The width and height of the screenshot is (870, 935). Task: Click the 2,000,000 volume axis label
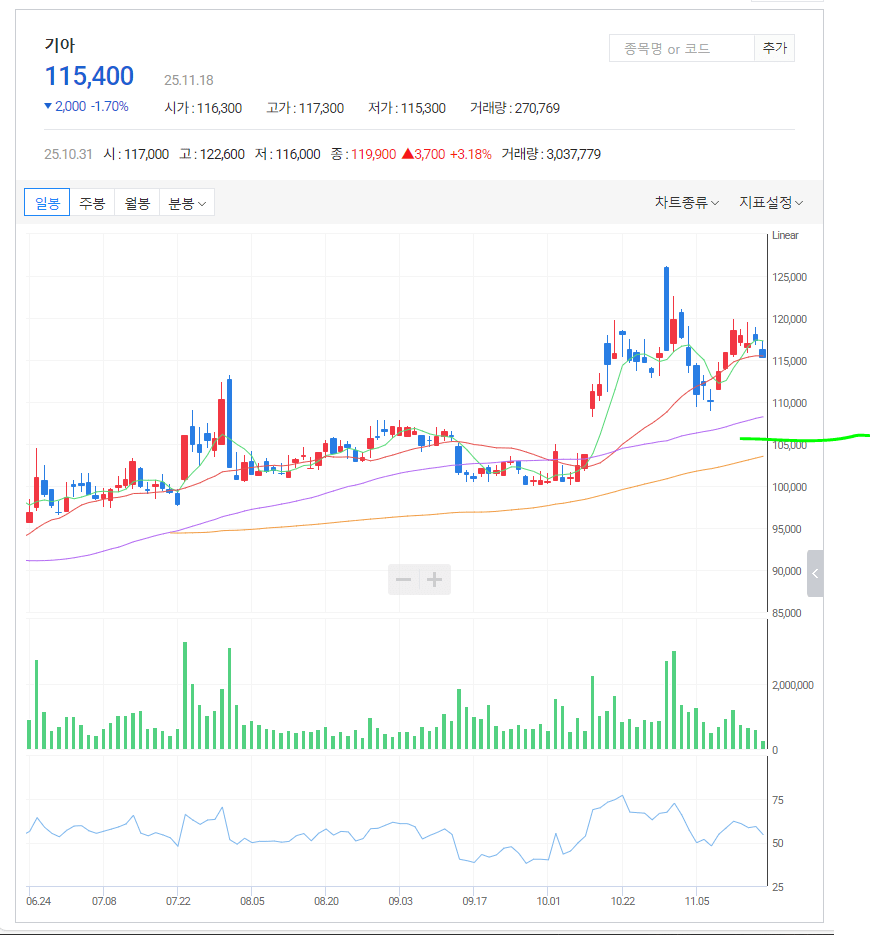[x=792, y=685]
